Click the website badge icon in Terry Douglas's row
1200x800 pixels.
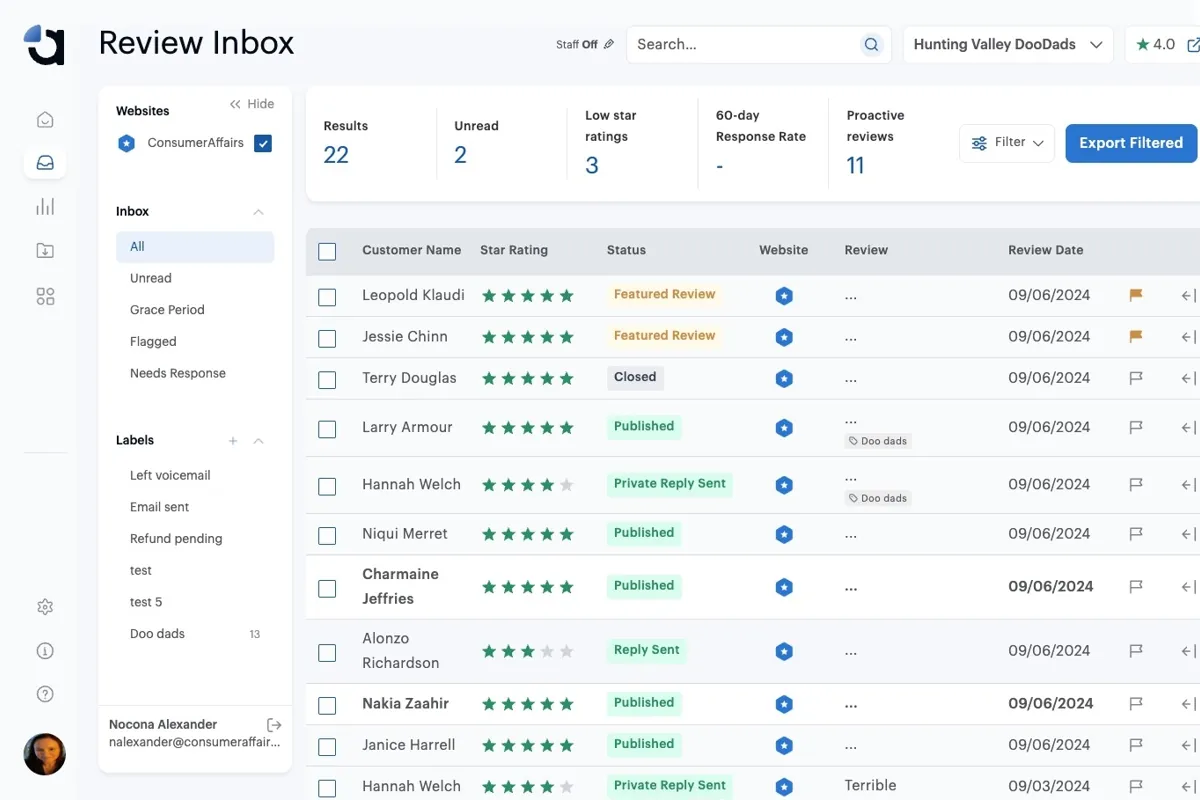coord(784,378)
